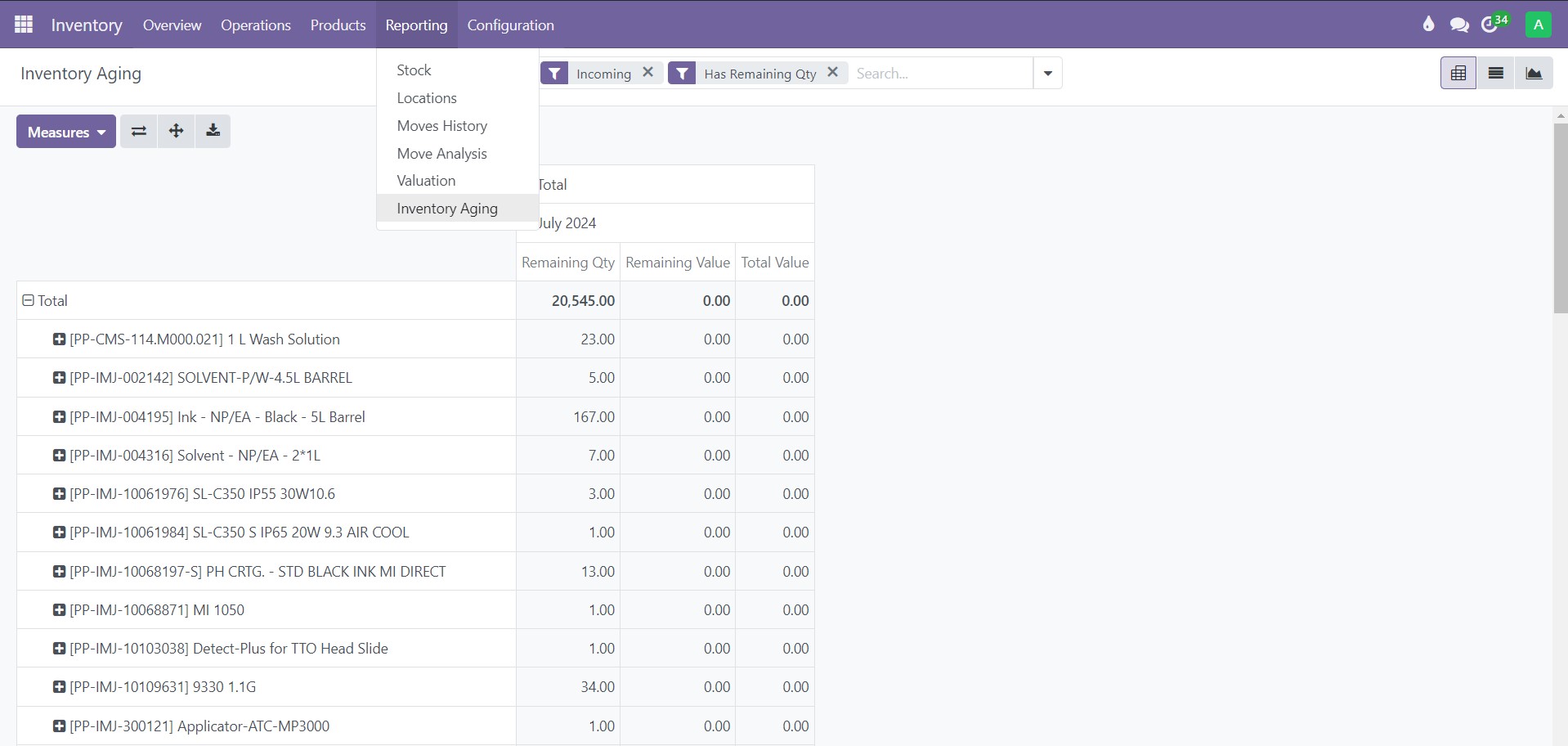1568x746 pixels.
Task: Sort by Remaining Qty column header
Action: click(x=567, y=263)
